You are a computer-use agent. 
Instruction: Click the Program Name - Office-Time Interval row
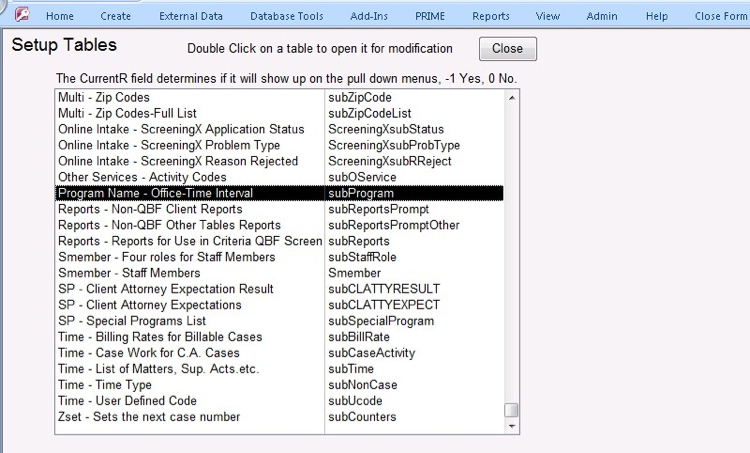[x=155, y=193]
